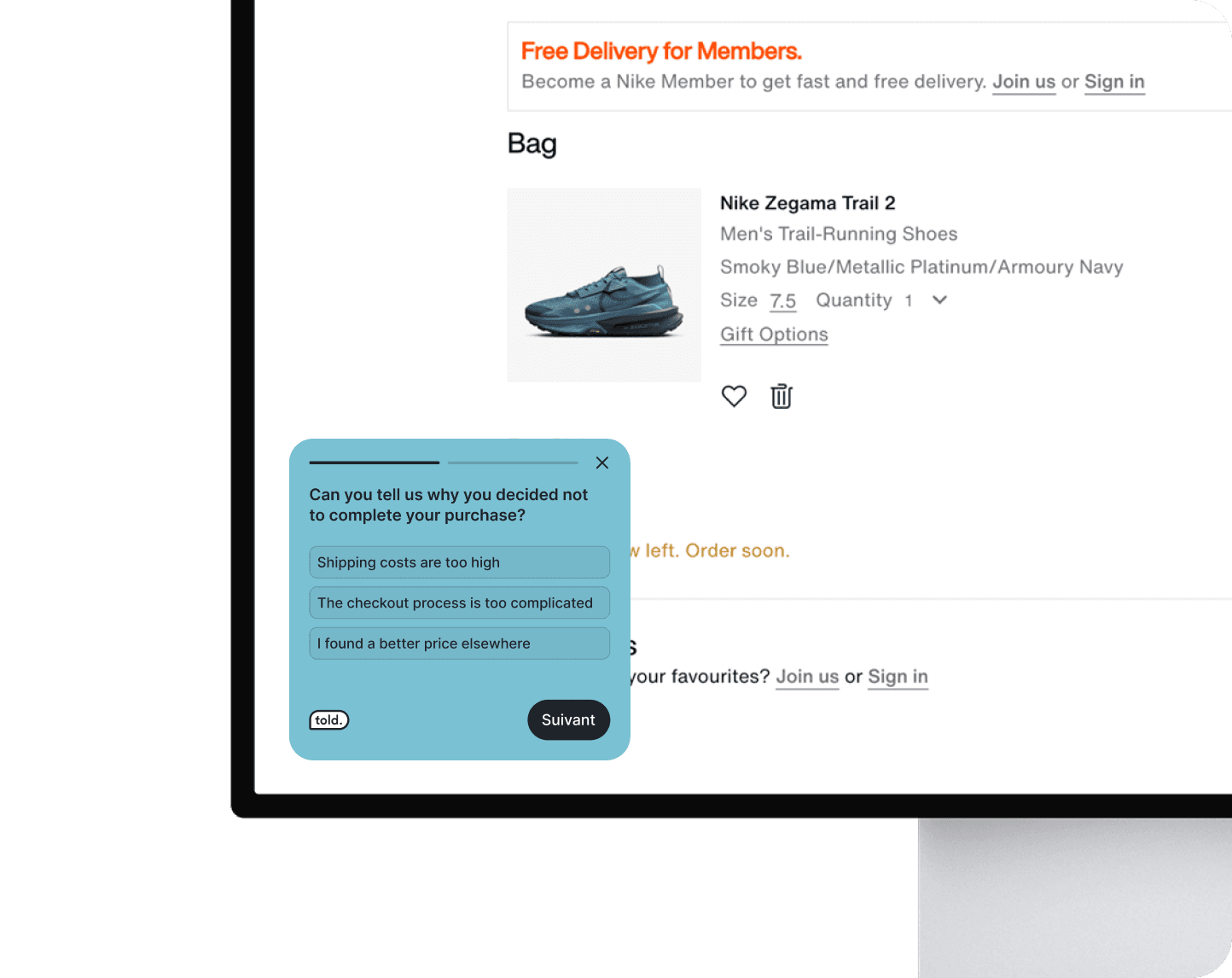Image resolution: width=1232 pixels, height=978 pixels.
Task: Pick 'I found a better price elsewhere'
Action: point(459,643)
